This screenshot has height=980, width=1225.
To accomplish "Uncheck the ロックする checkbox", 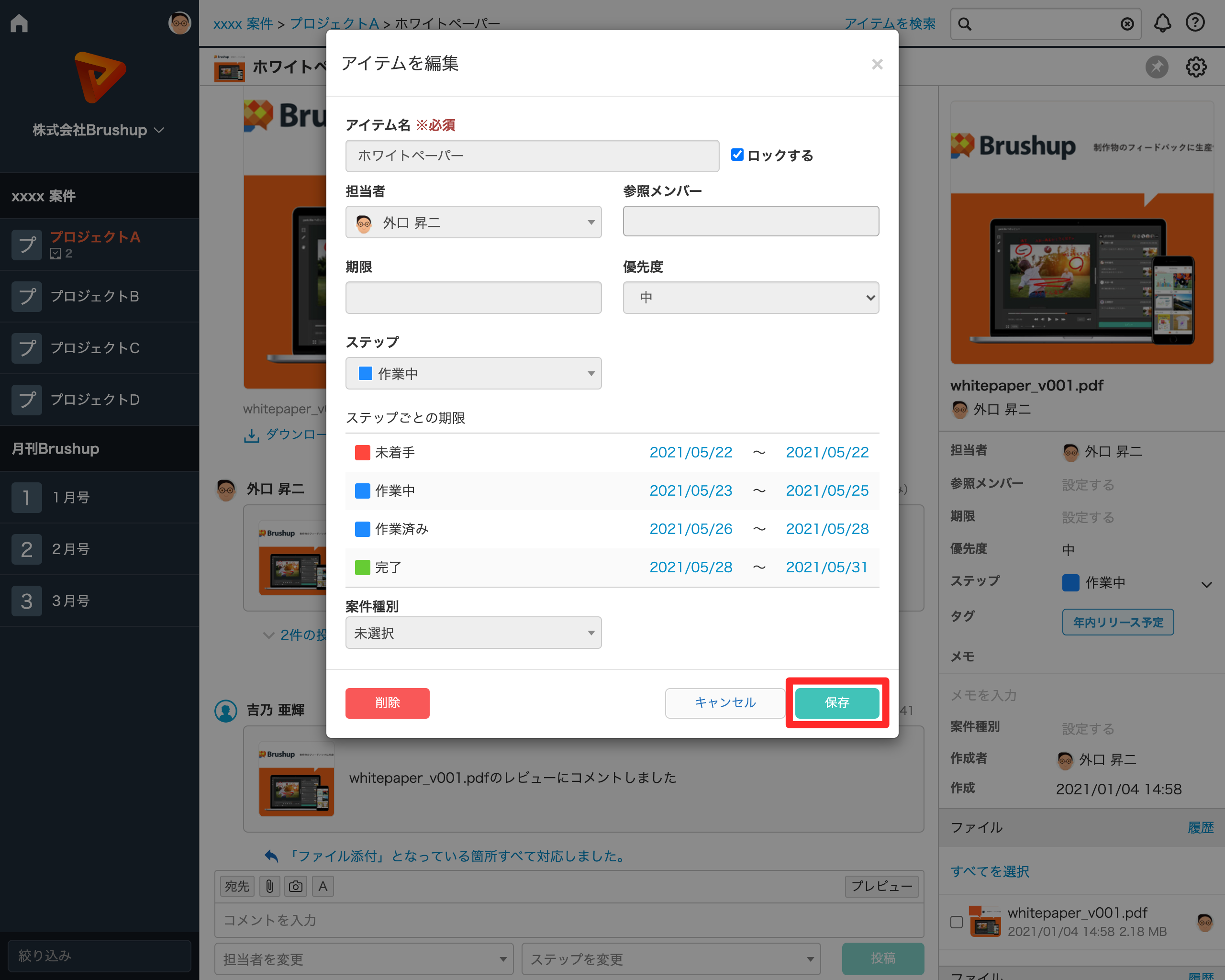I will pos(737,155).
